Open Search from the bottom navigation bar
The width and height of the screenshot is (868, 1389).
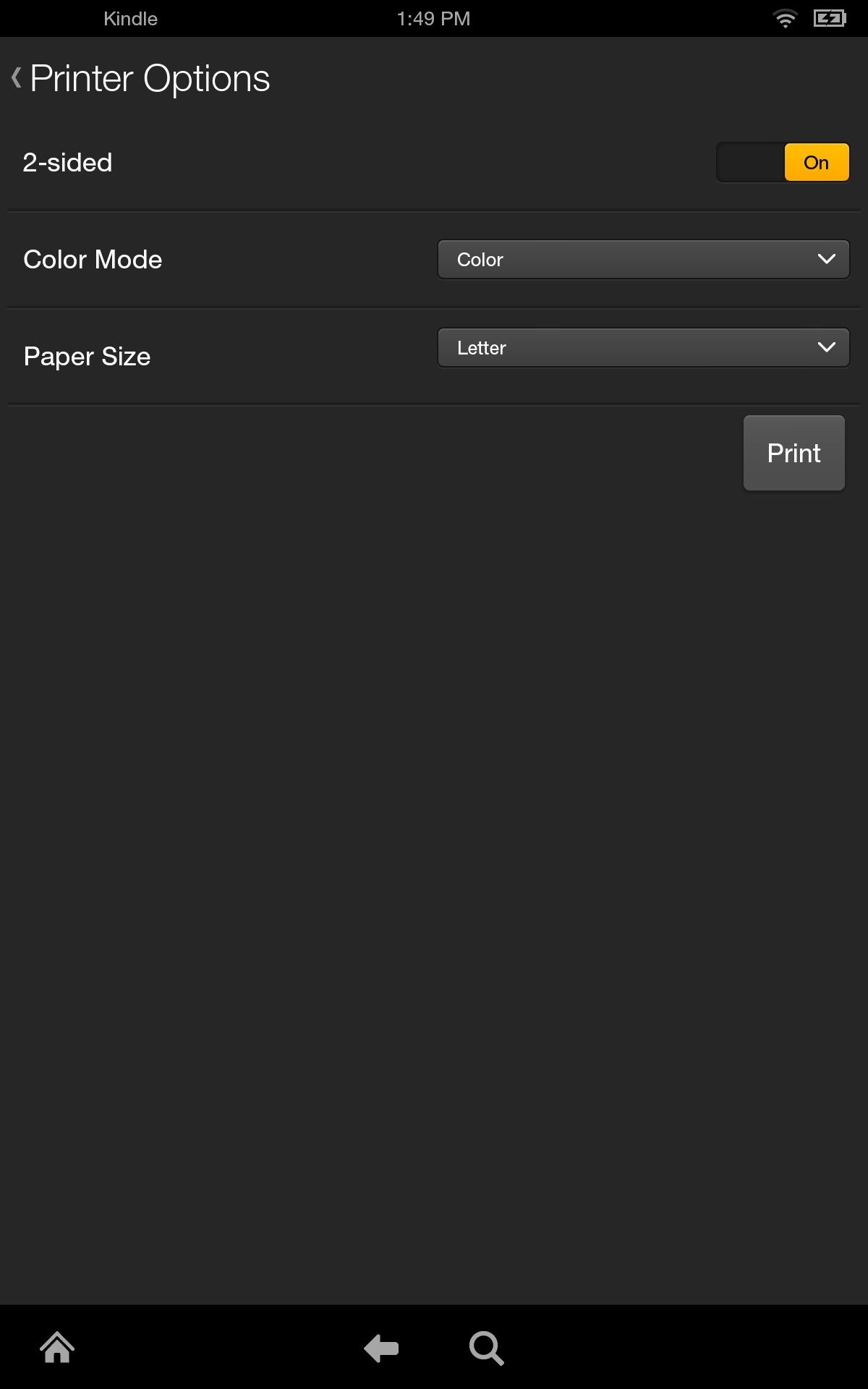pos(487,1347)
